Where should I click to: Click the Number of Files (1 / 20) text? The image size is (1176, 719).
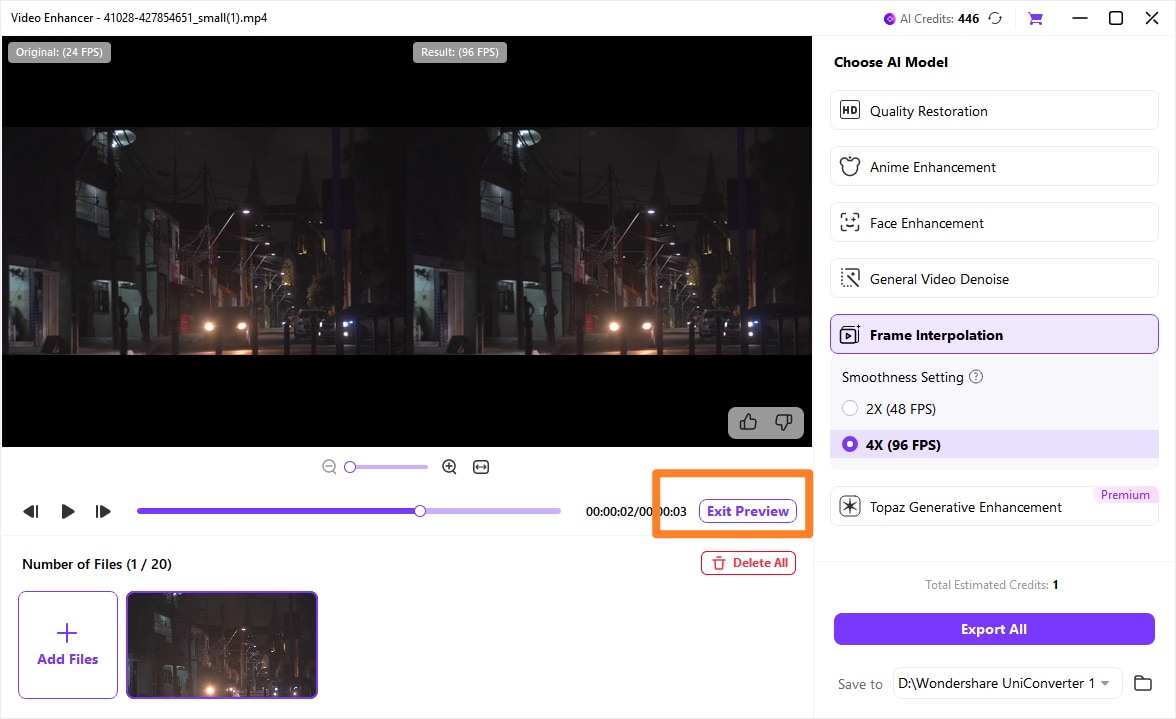pyautogui.click(x=97, y=564)
